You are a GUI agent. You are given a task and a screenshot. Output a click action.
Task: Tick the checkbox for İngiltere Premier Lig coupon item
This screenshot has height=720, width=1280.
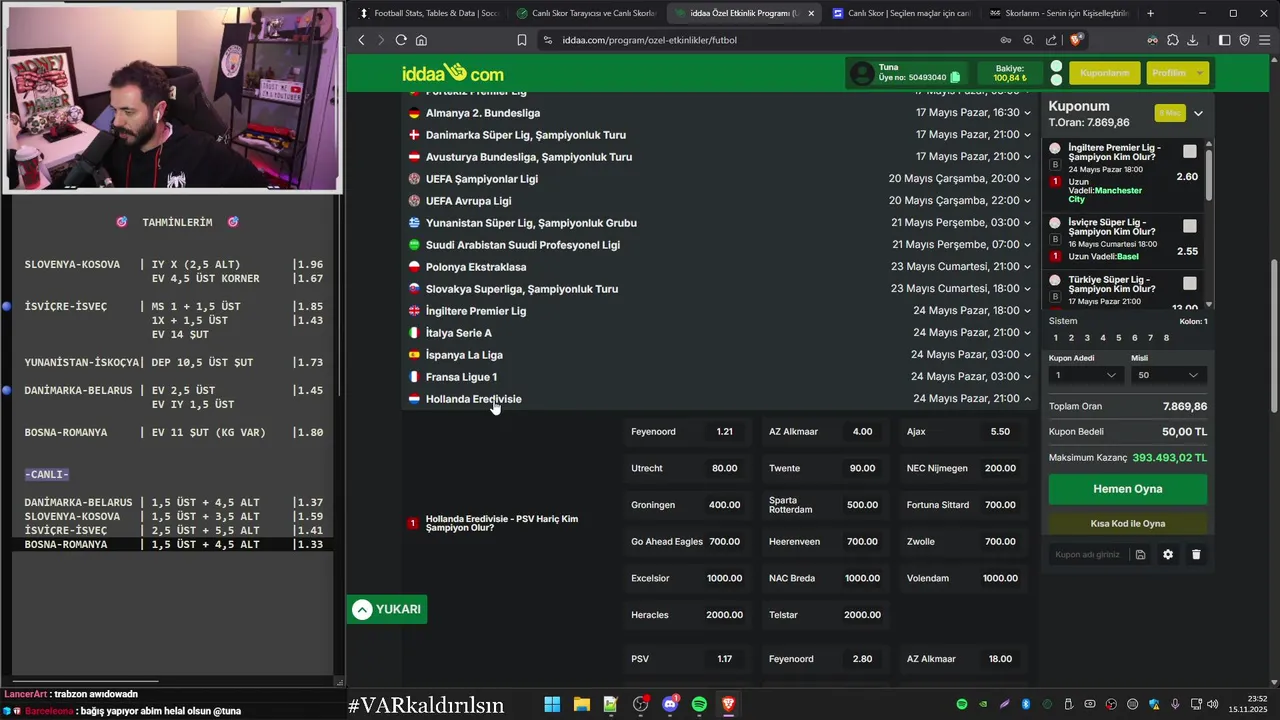tap(1189, 151)
